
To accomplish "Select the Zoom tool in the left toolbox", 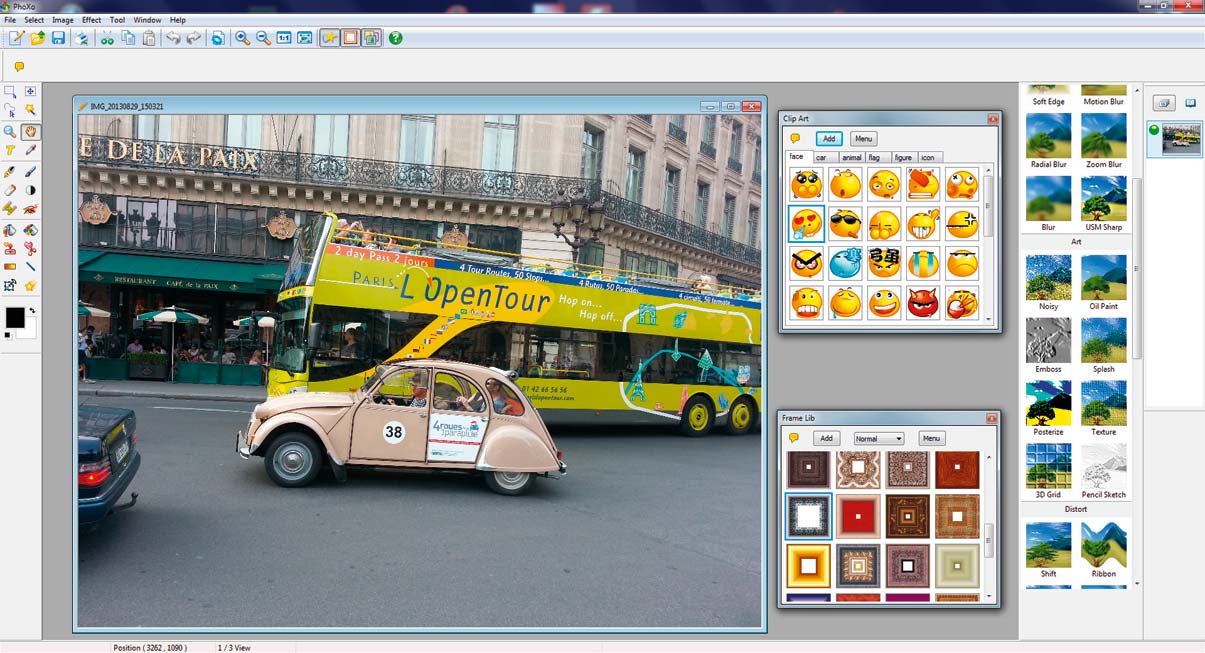I will 10,131.
